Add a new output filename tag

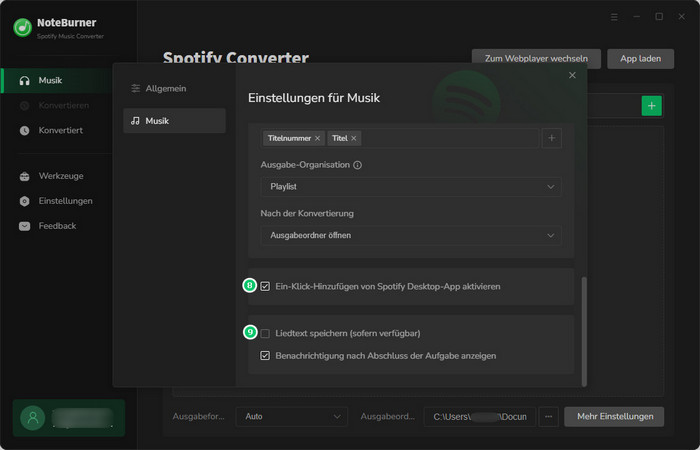coord(552,138)
